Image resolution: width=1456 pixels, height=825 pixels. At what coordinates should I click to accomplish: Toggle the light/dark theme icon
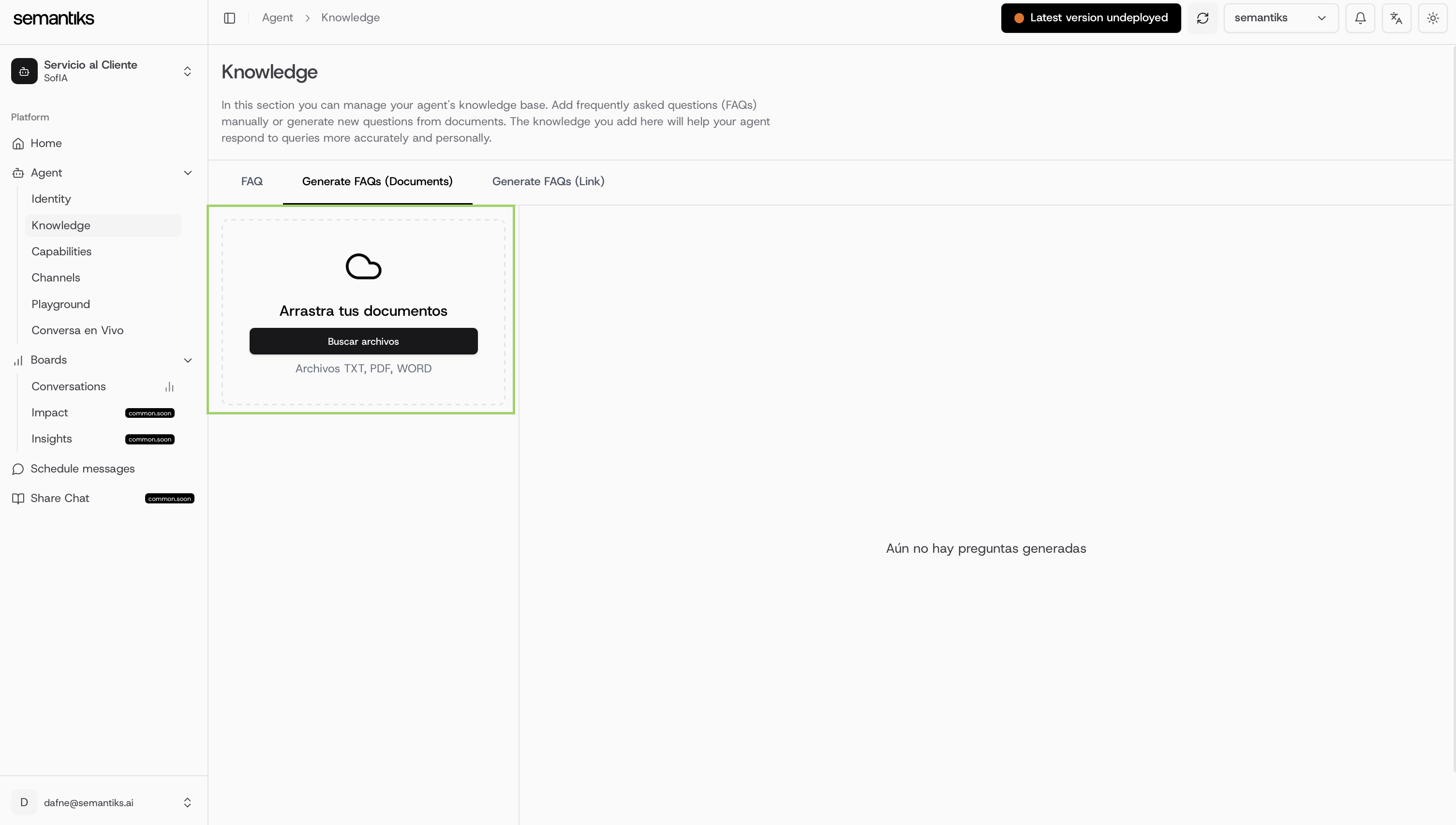1433,18
